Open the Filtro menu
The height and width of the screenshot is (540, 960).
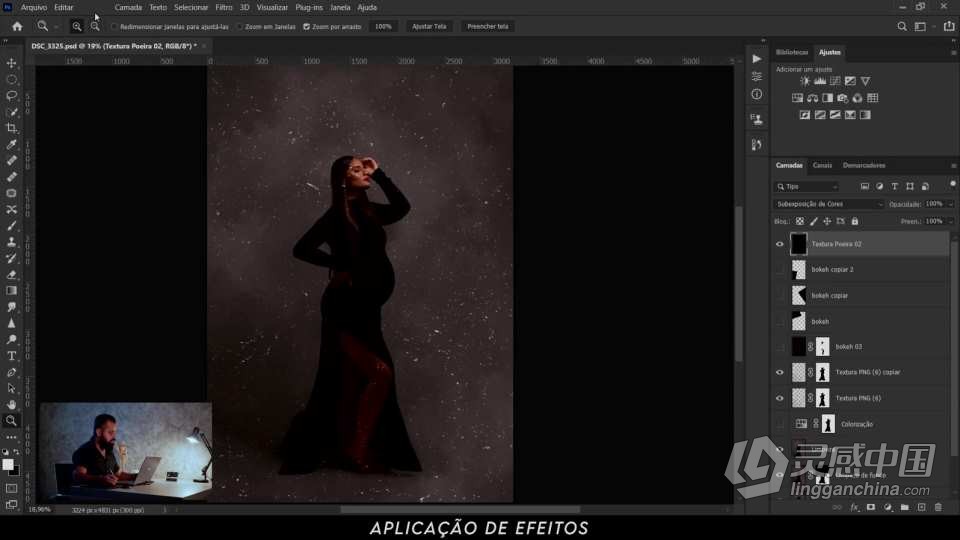pos(223,7)
